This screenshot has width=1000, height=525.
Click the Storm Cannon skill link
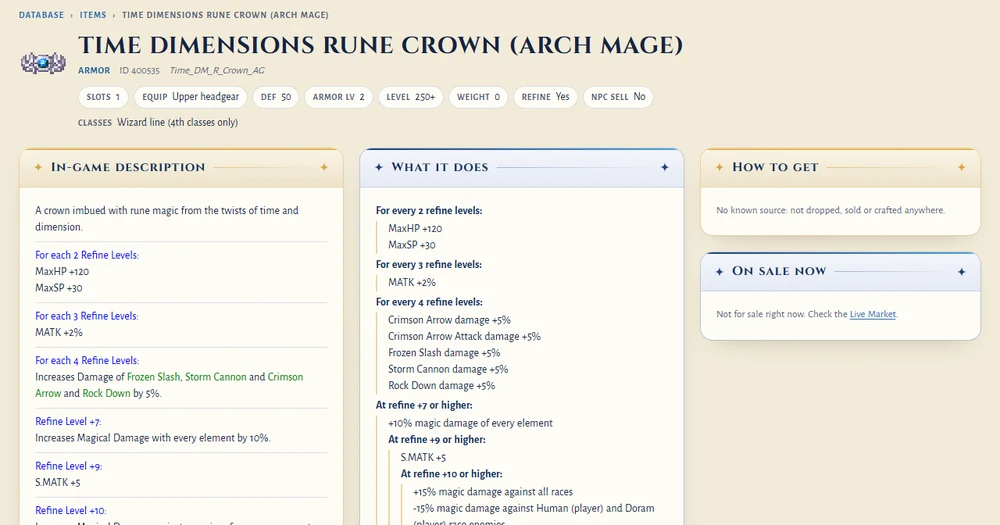click(x=216, y=376)
